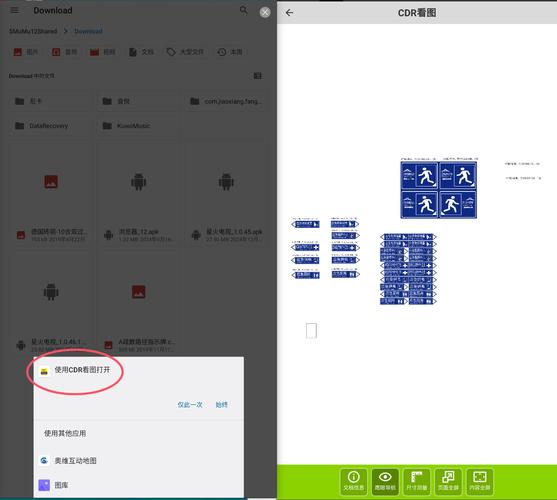The image size is (557, 500).
Task: Go back from the CDR看图 screen
Action: [290, 13]
